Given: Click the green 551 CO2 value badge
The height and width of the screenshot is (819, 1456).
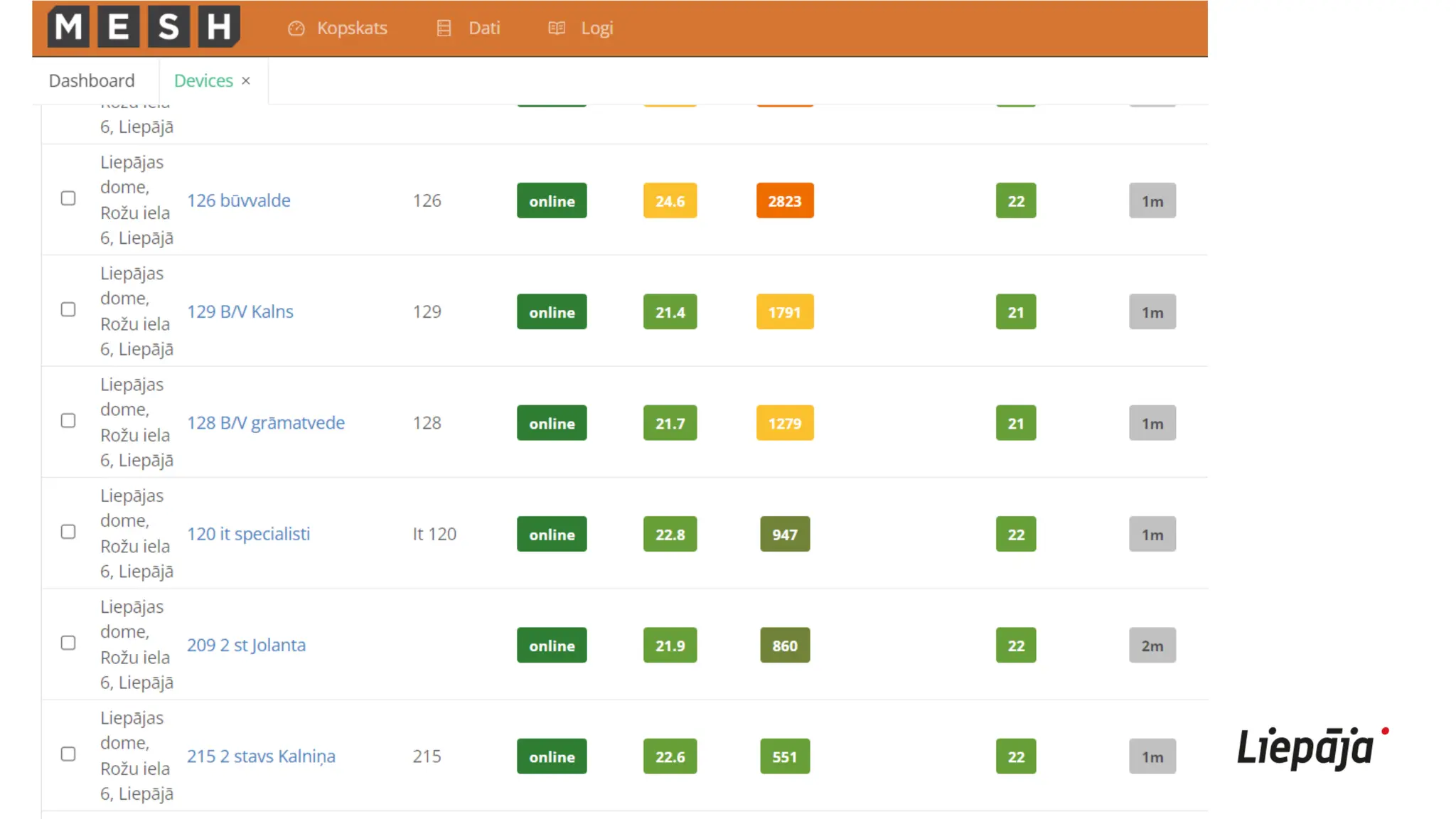Looking at the screenshot, I should [x=784, y=757].
